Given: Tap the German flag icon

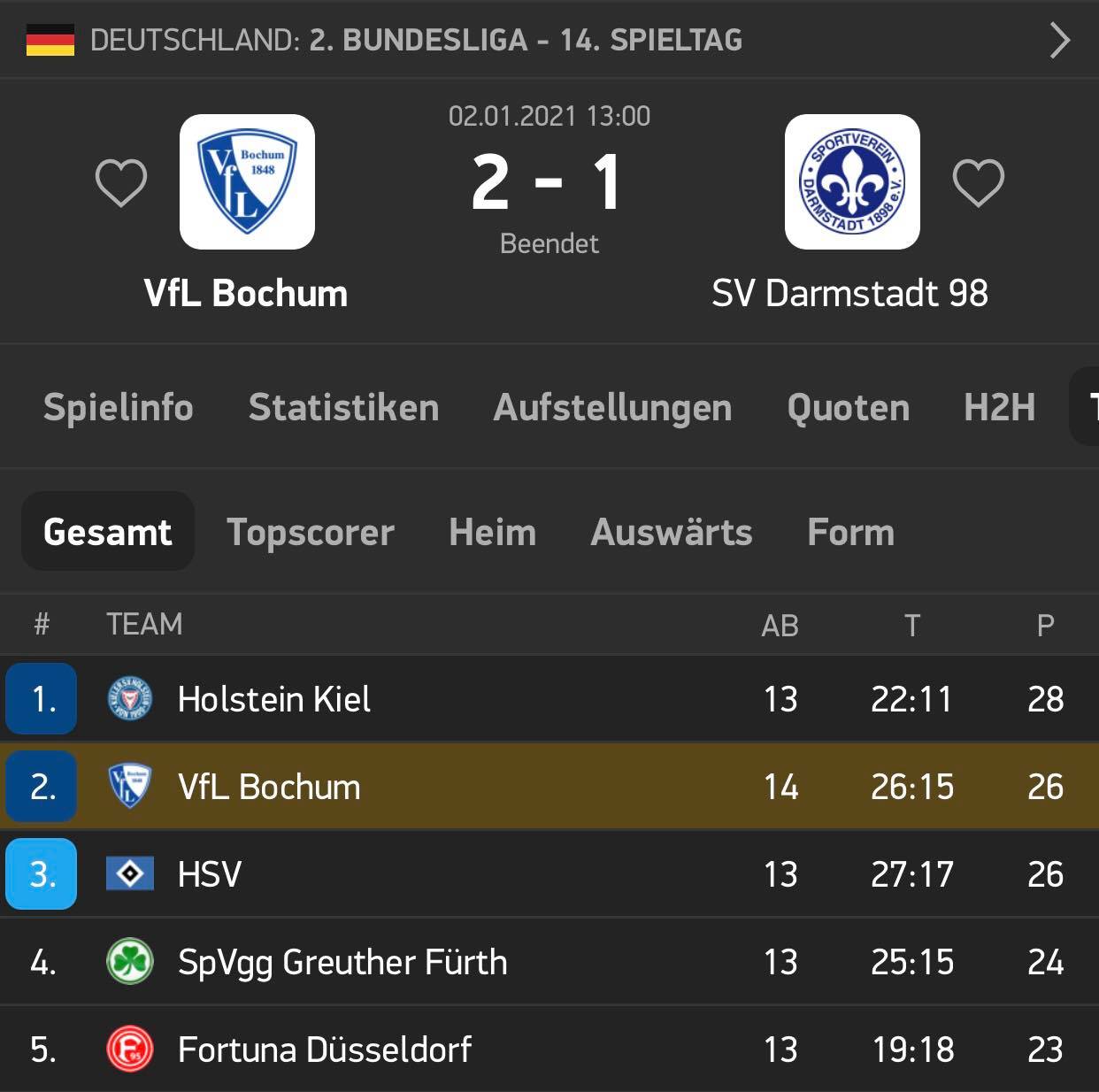Looking at the screenshot, I should (x=50, y=41).
